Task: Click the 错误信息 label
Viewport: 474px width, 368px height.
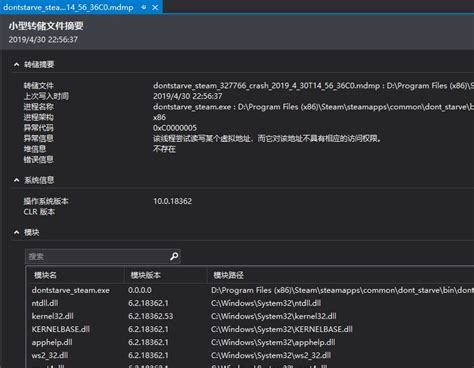Action: pyautogui.click(x=38, y=160)
